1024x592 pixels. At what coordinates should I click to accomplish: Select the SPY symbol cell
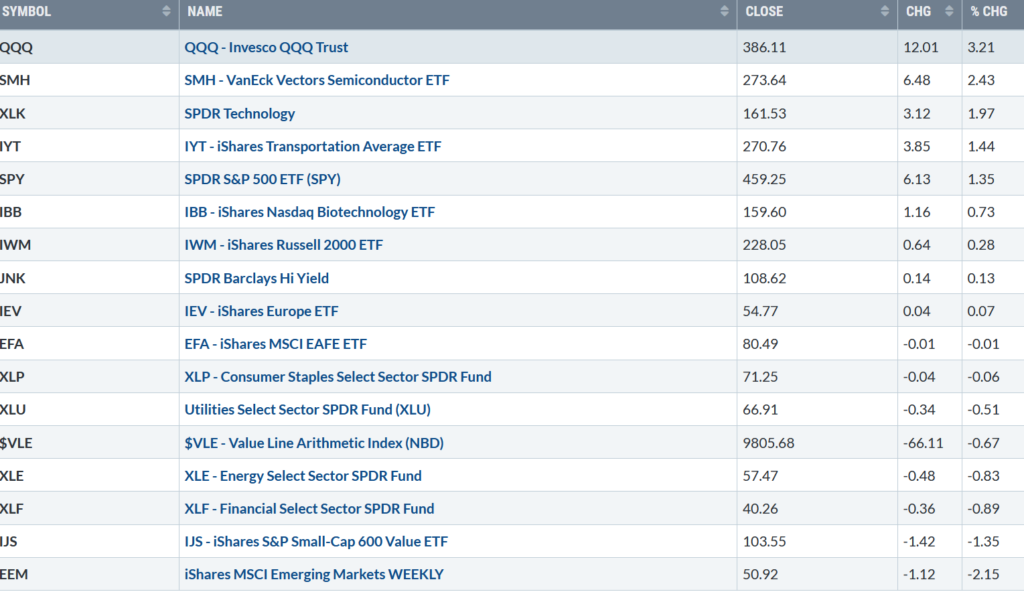coord(89,179)
